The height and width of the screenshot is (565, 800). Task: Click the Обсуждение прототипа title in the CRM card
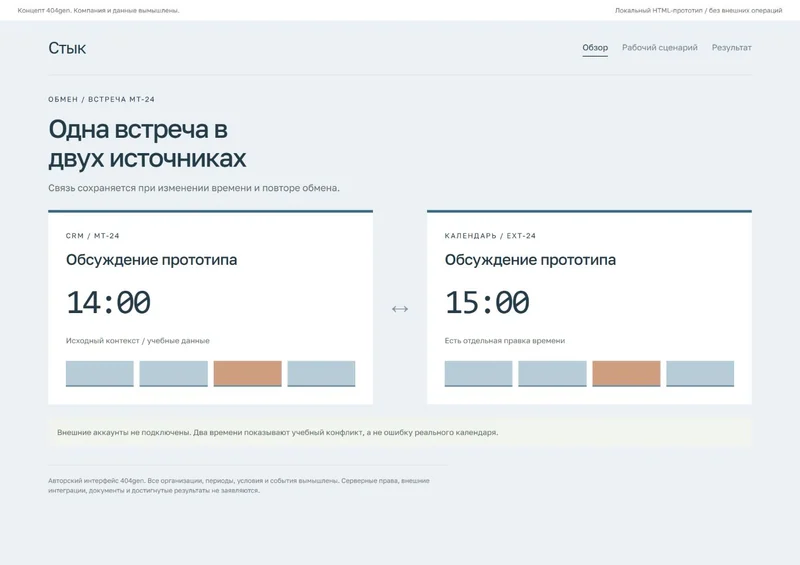tap(152, 260)
